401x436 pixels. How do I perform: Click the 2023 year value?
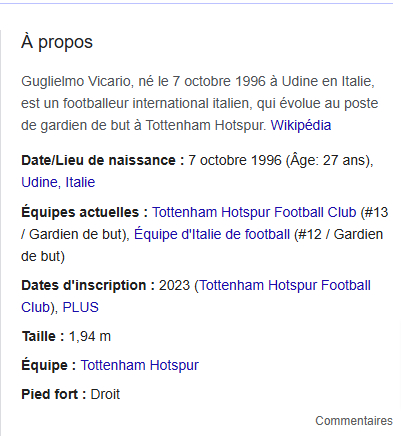(x=174, y=285)
